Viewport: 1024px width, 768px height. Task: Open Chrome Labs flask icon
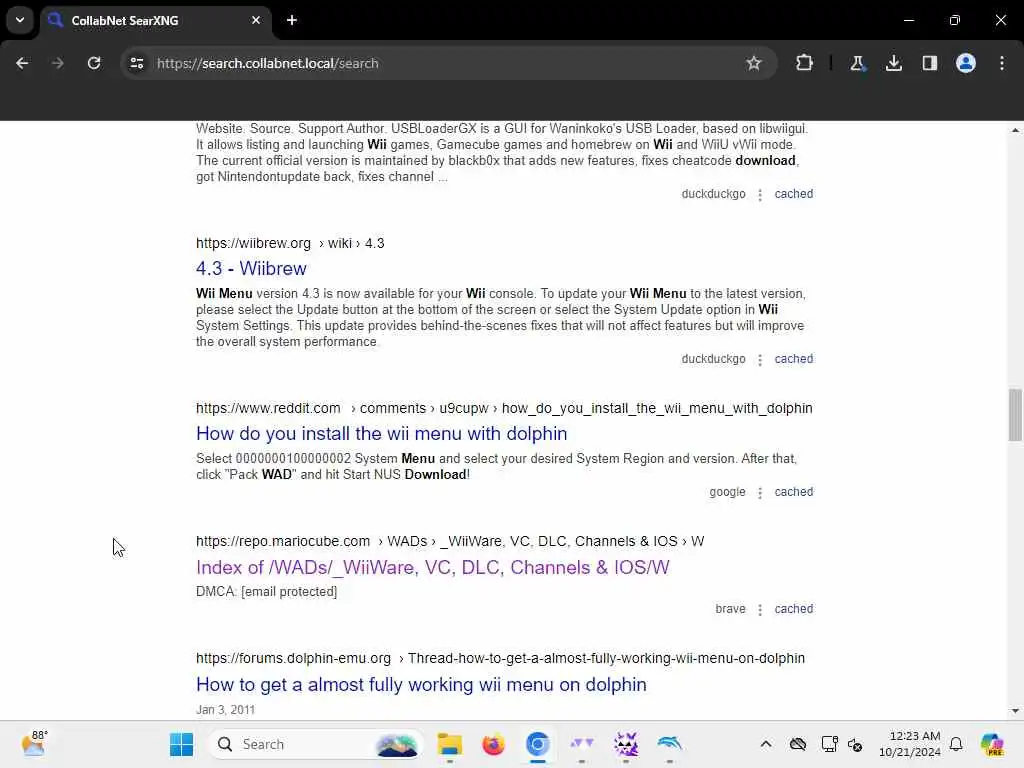coord(857,63)
